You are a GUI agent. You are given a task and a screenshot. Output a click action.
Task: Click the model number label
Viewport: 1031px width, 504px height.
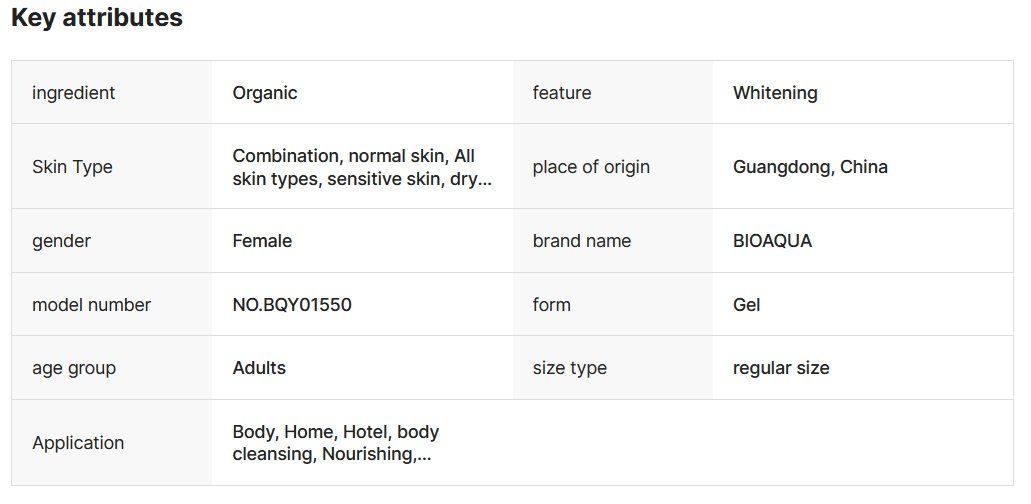[91, 305]
